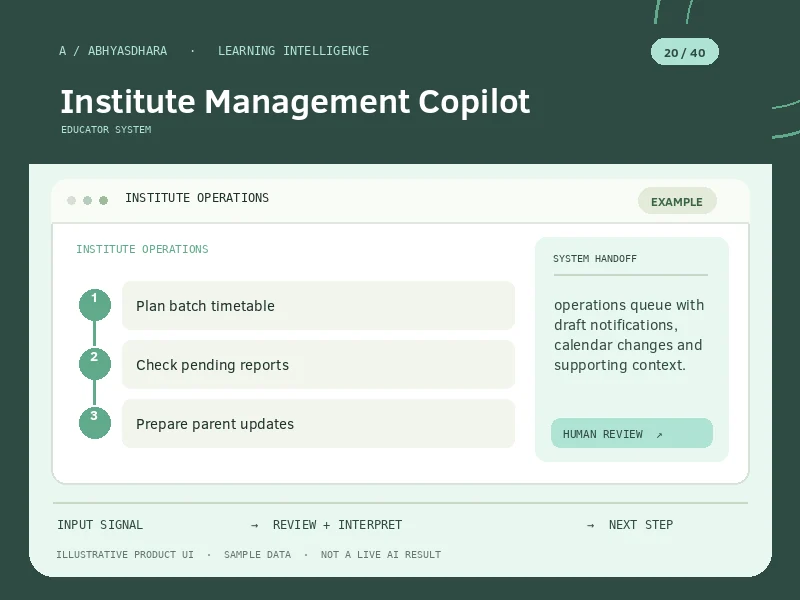
Task: Click the A / ABHYASDHARA brand text
Action: click(x=113, y=51)
